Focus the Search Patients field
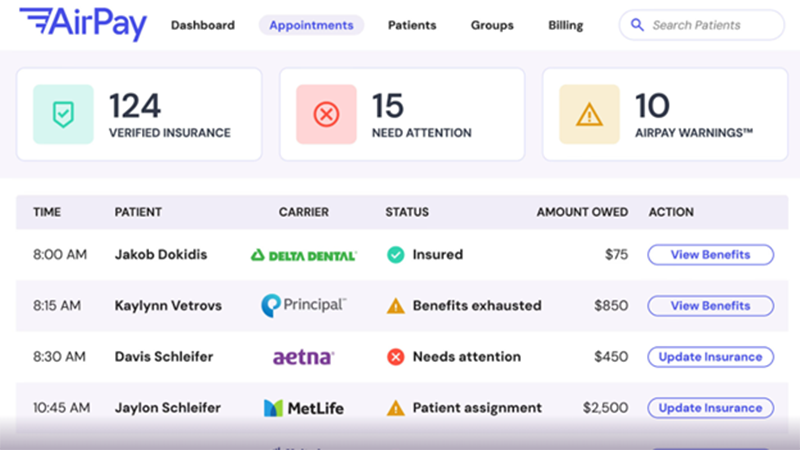800x450 pixels. 710,25
